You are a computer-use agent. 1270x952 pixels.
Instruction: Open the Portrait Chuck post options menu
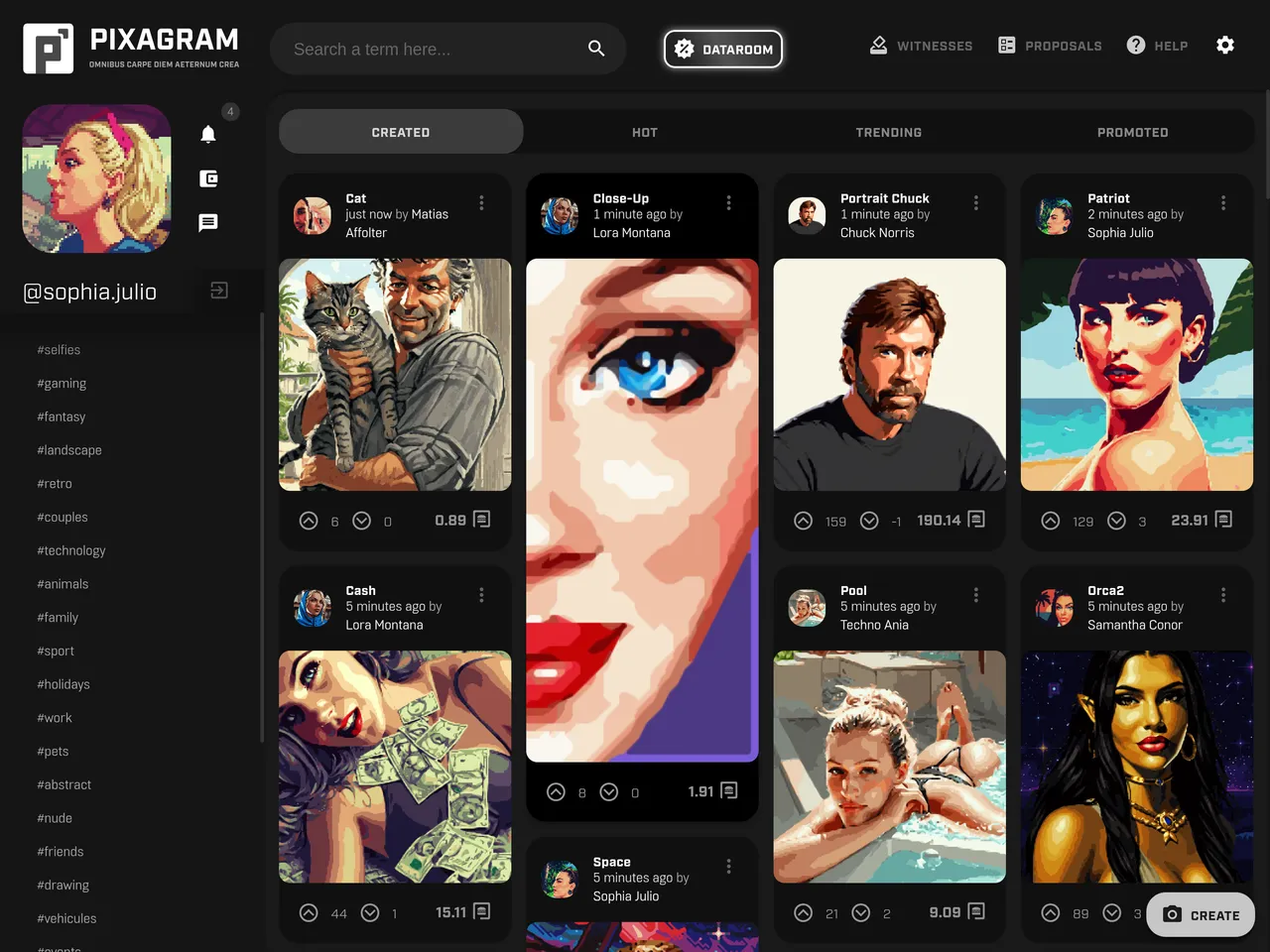point(975,202)
